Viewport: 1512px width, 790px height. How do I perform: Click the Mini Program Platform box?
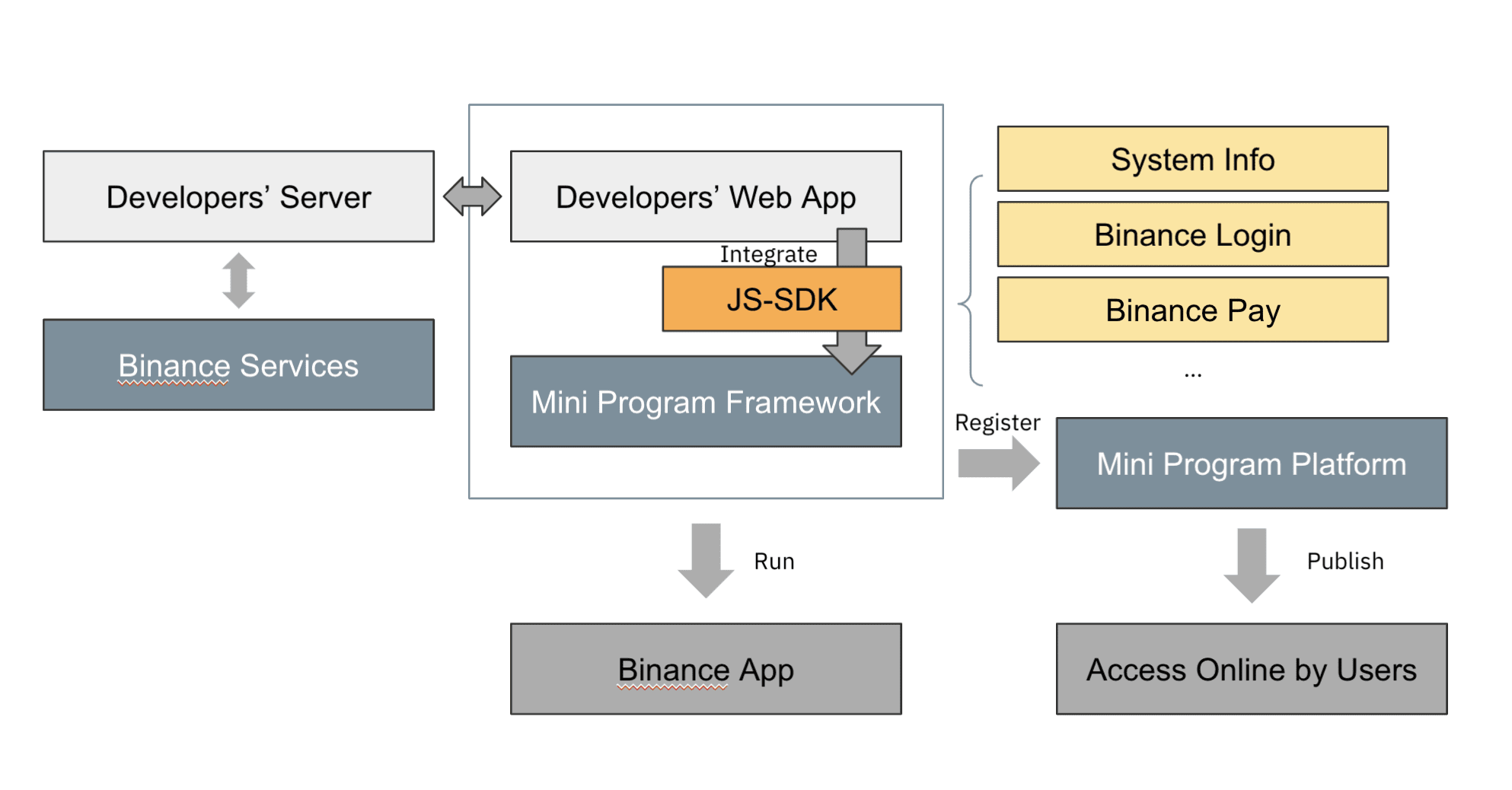[1252, 463]
